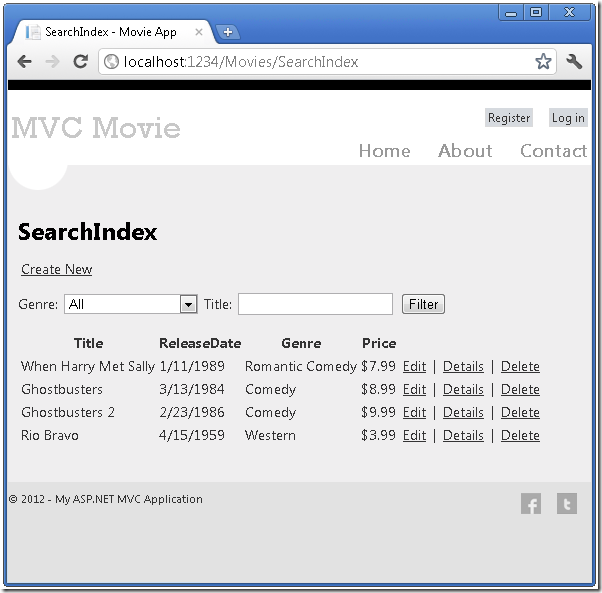
Task: Bookmark page with the star icon
Action: 543,62
